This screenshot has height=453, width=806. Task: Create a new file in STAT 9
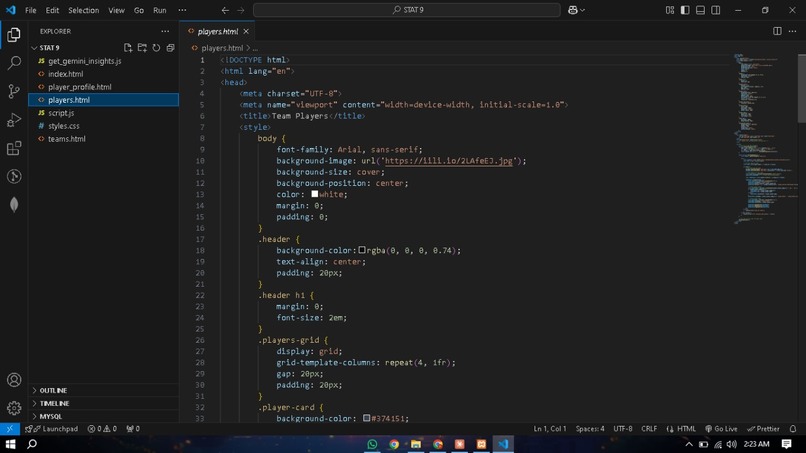click(x=128, y=48)
